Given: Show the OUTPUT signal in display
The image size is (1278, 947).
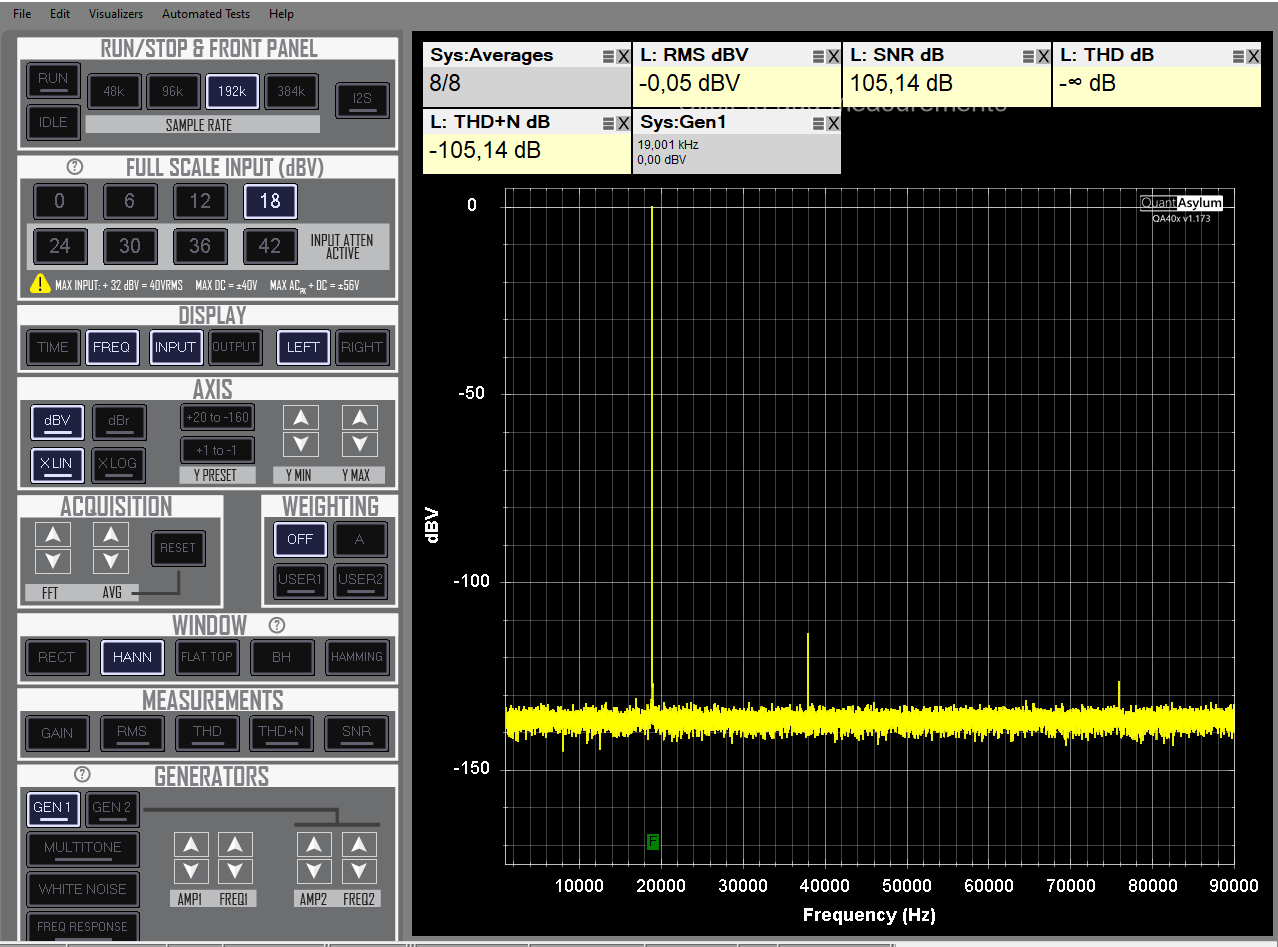Looking at the screenshot, I should 234,347.
